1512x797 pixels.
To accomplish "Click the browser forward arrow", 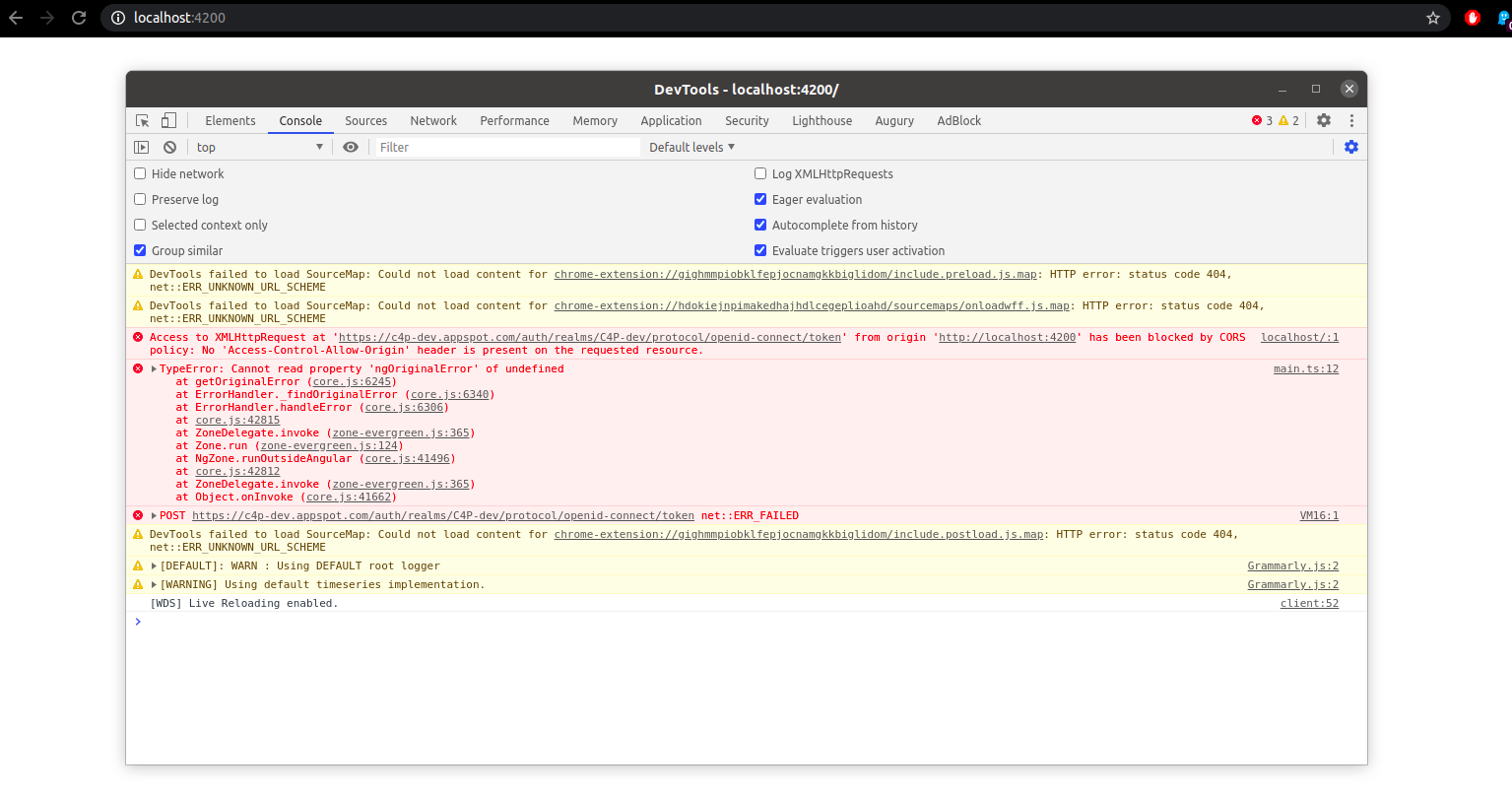I will point(47,18).
